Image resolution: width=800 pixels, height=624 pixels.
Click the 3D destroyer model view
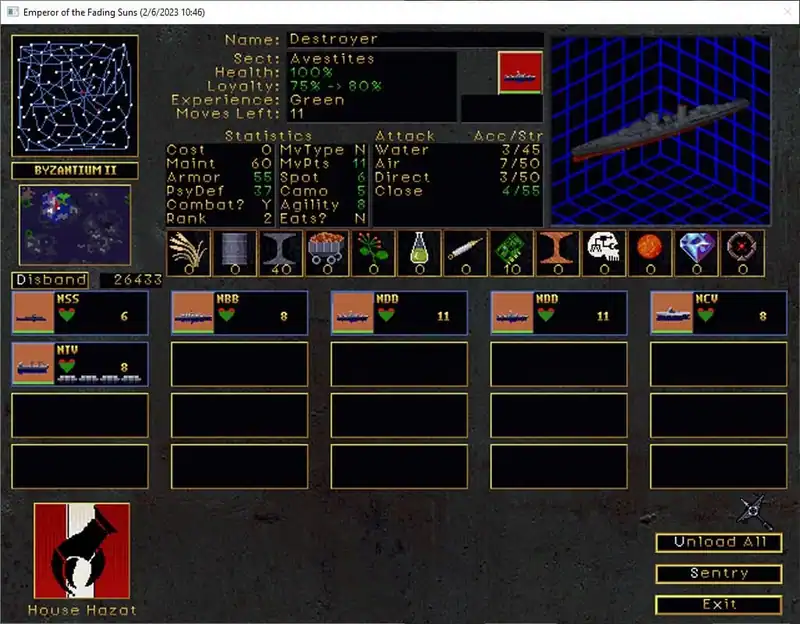coord(661,130)
